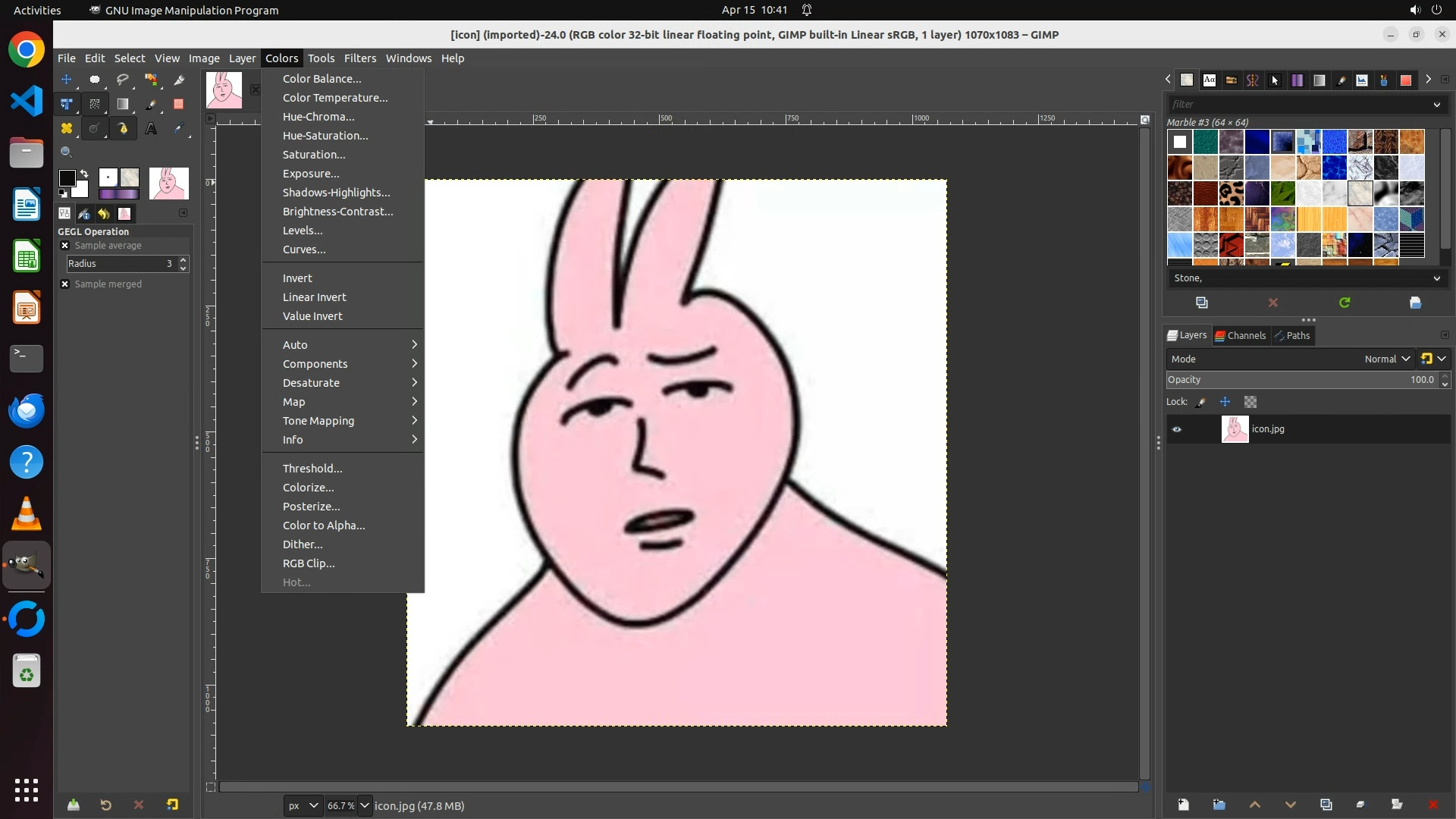
Task: Click the swap foreground and background colors arrow
Action: click(84, 174)
